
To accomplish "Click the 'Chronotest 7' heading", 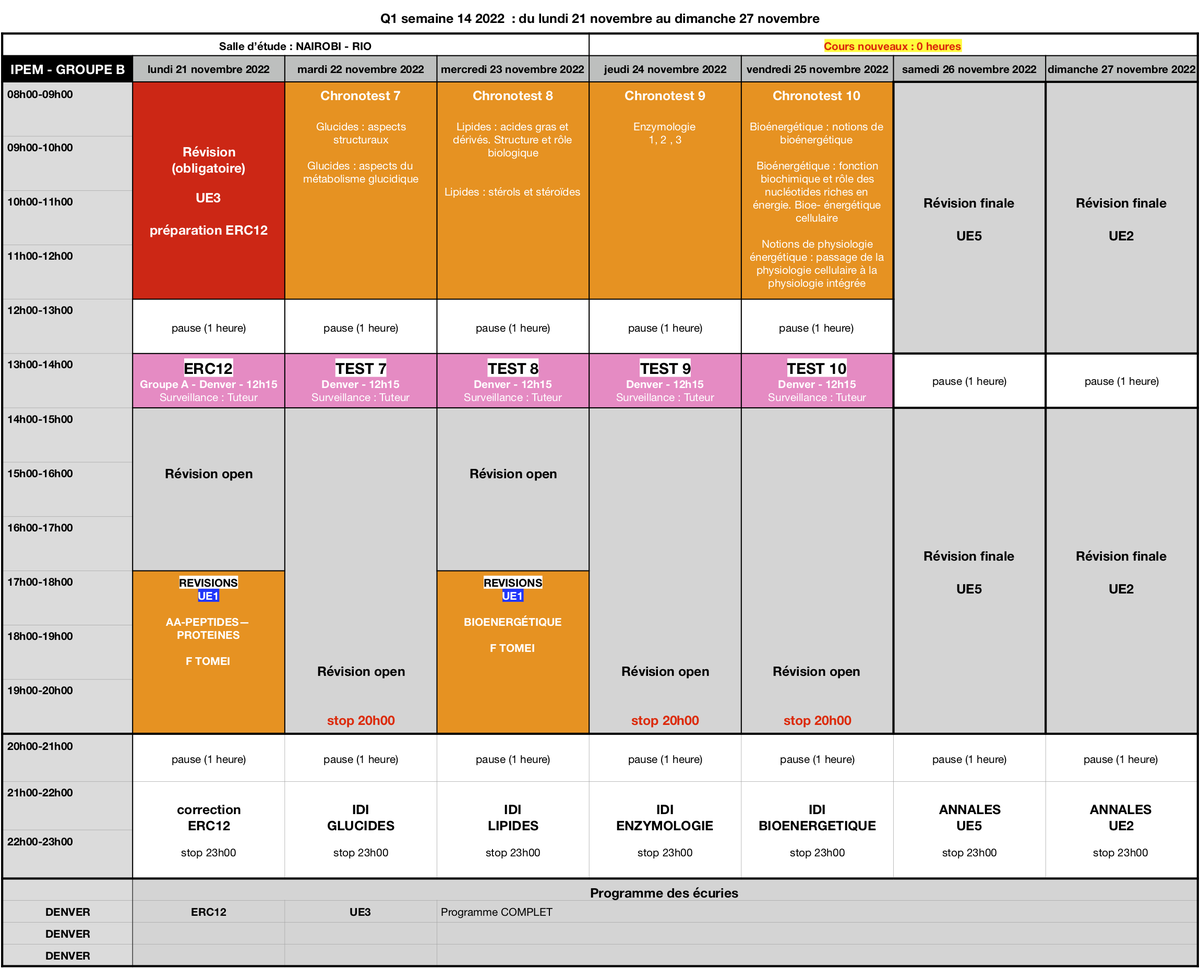I will coord(361,96).
